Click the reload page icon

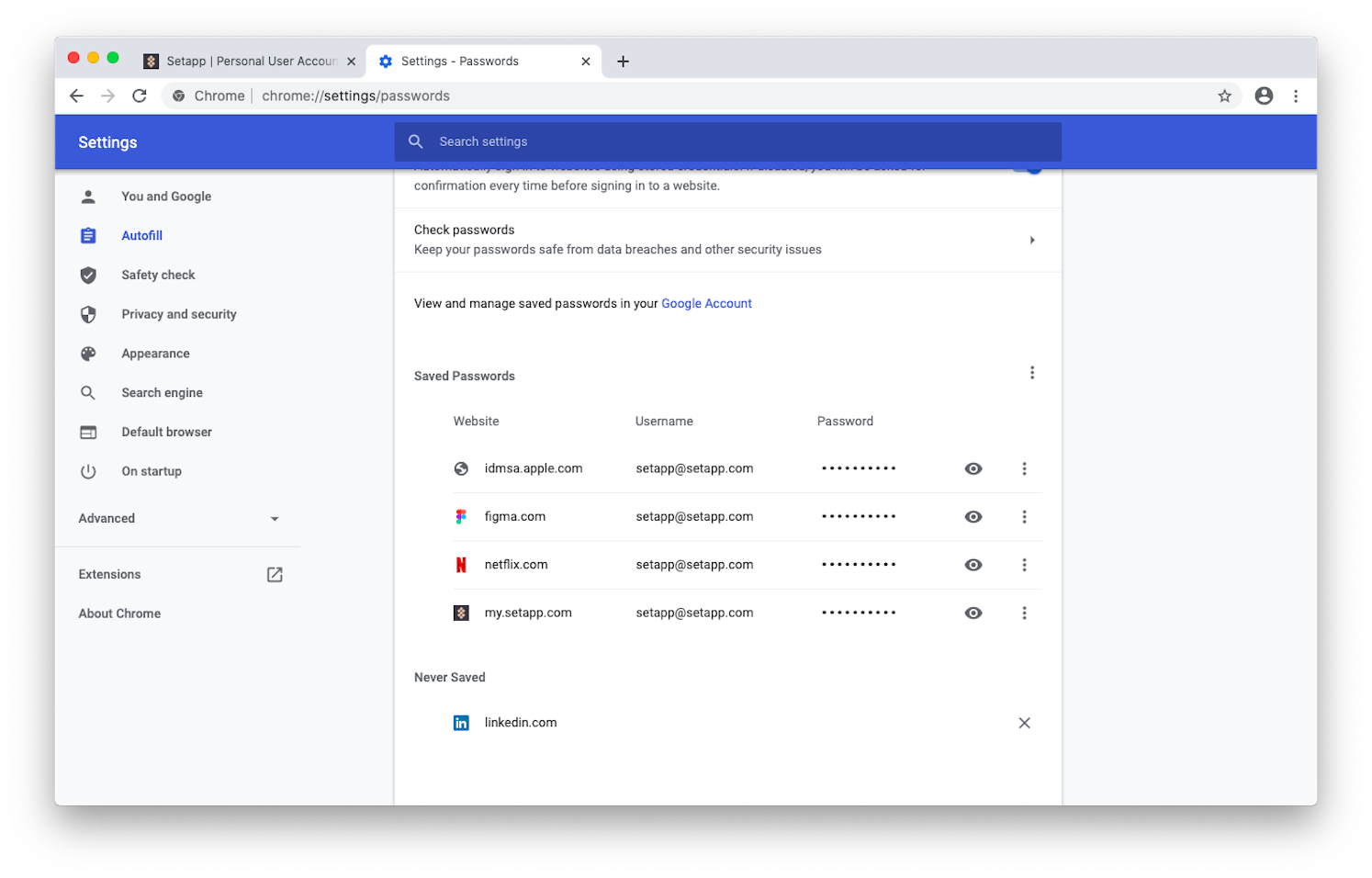point(140,96)
